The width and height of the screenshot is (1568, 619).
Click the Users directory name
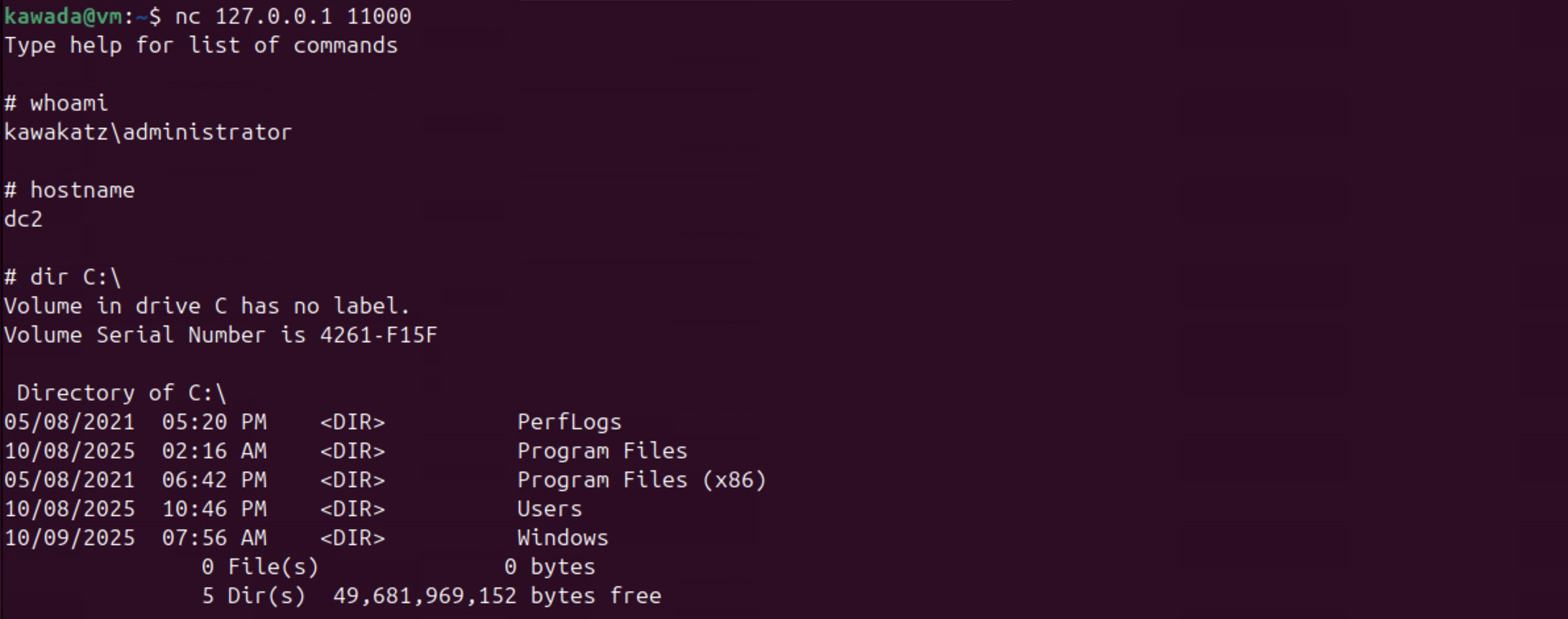tap(549, 509)
